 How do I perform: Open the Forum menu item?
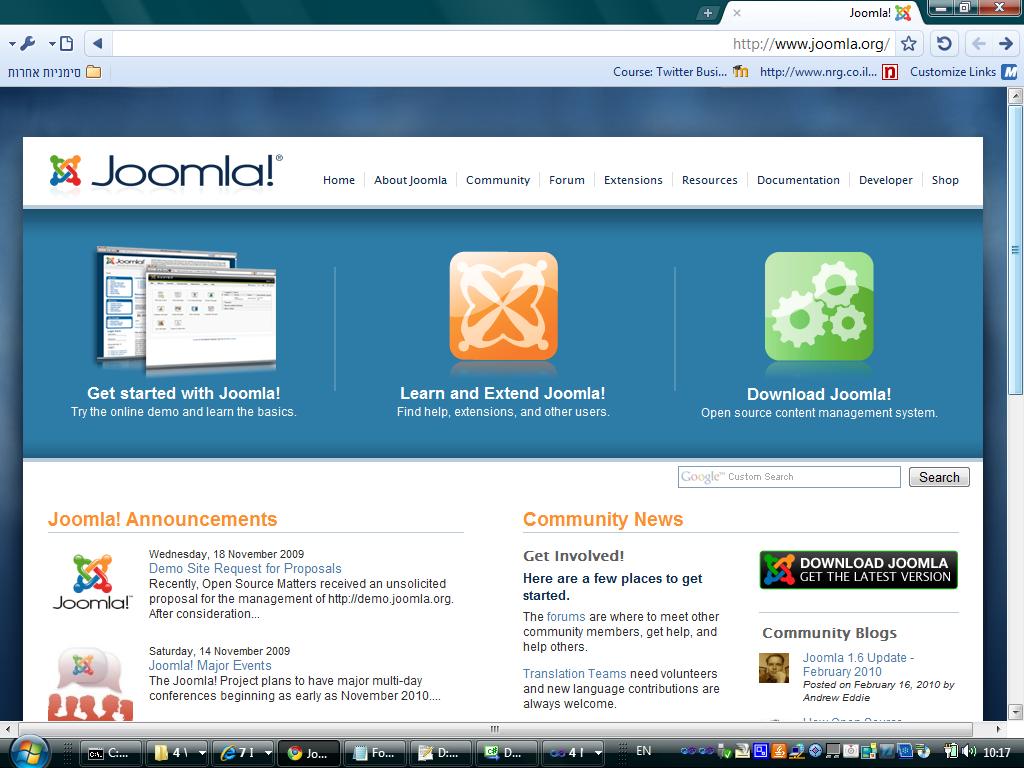[567, 180]
